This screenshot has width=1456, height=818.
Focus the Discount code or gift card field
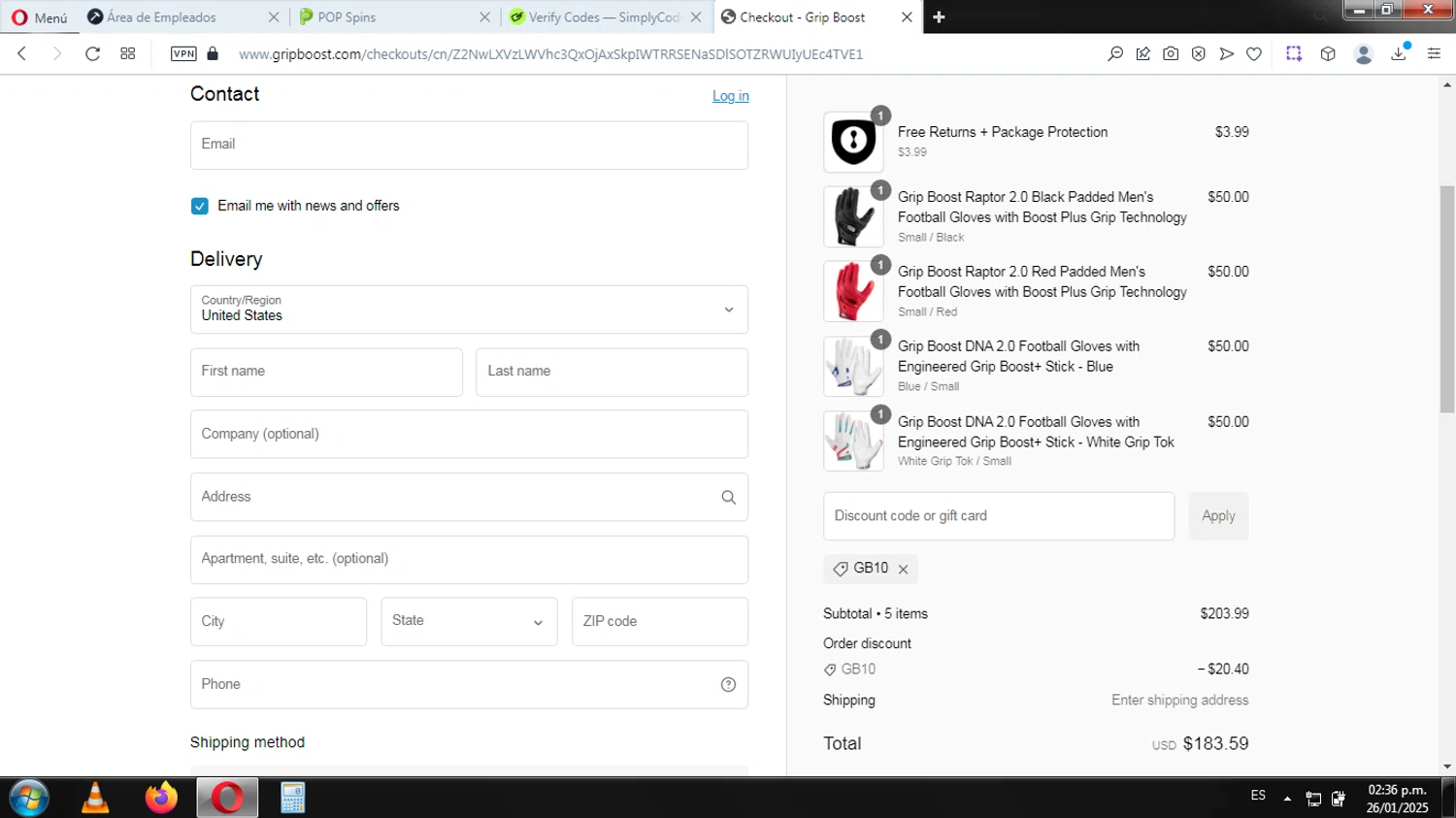click(999, 516)
